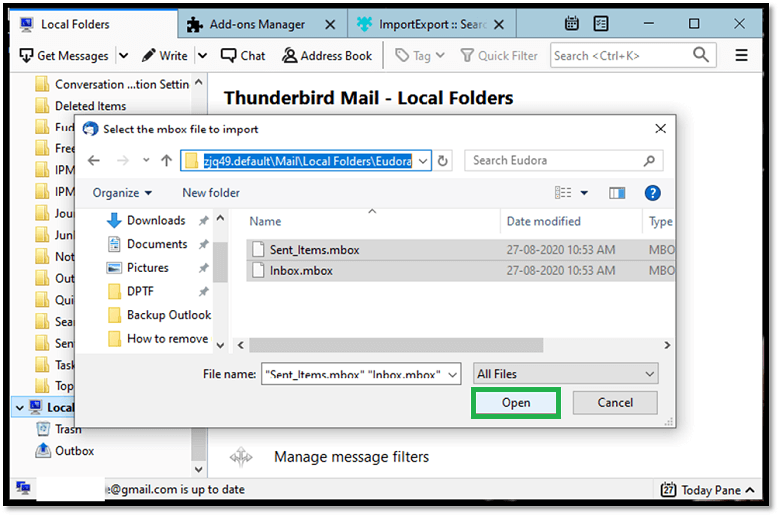
Task: Select Downloads in quick access
Action: (156, 220)
